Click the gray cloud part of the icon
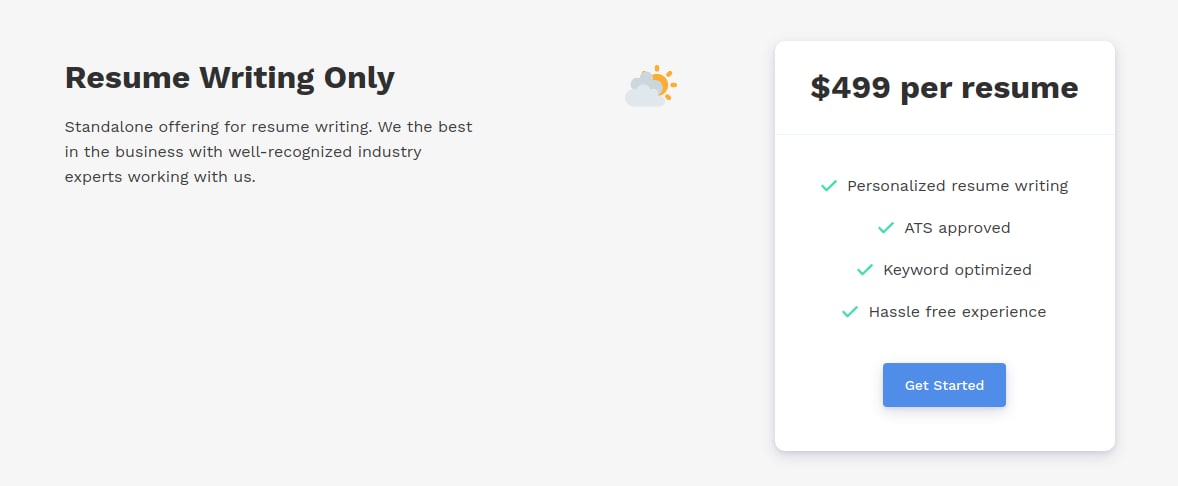The image size is (1178, 486). tap(645, 92)
